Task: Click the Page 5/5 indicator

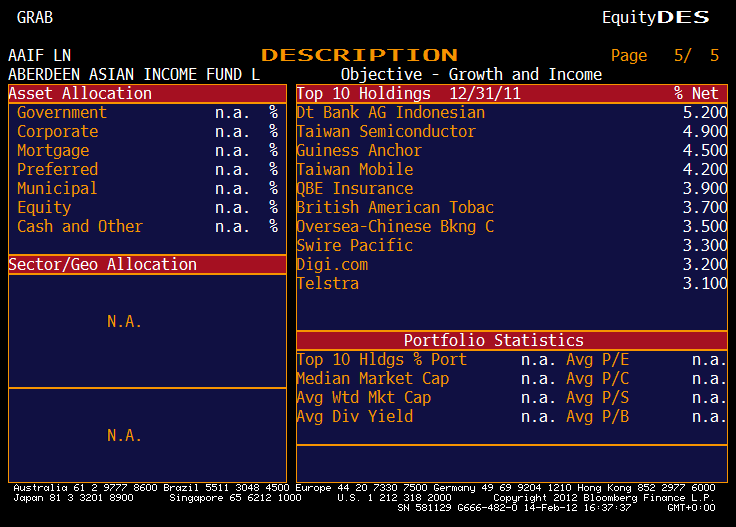Action: click(664, 56)
